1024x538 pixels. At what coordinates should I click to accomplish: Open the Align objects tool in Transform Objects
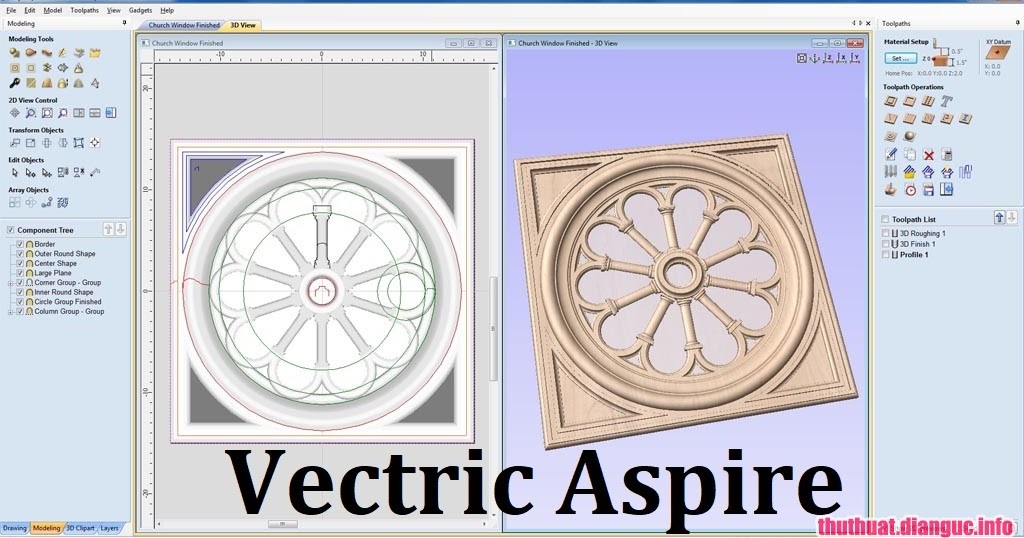[x=95, y=142]
